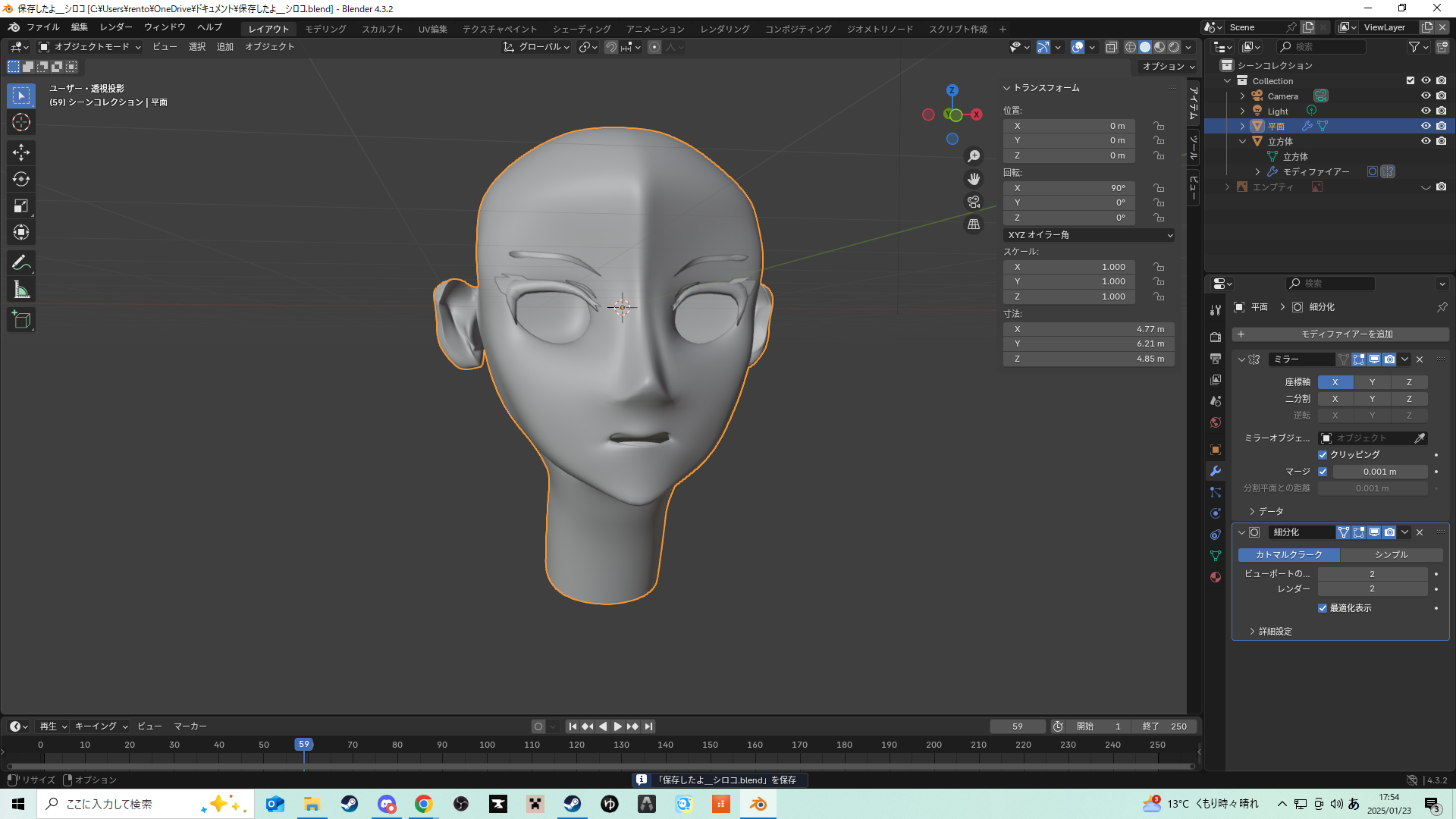Select the Annotate pencil tool
This screenshot has height=819, width=1456.
(x=21, y=262)
